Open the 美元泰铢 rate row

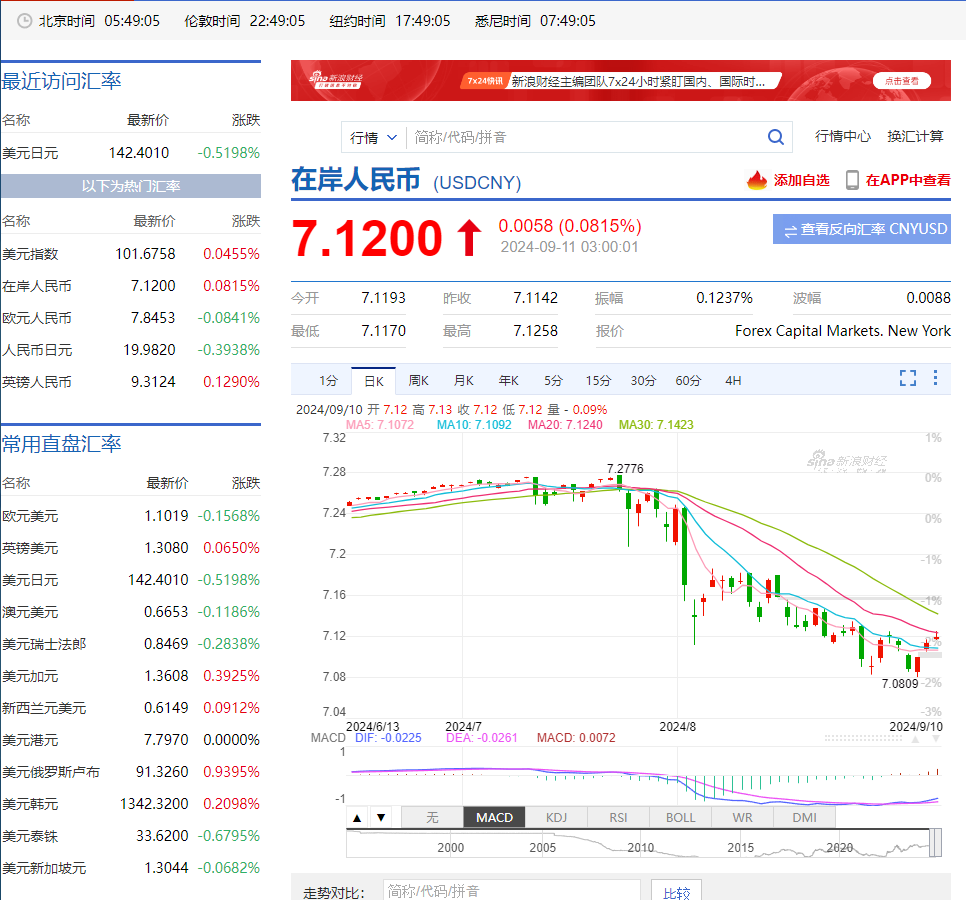coord(131,836)
